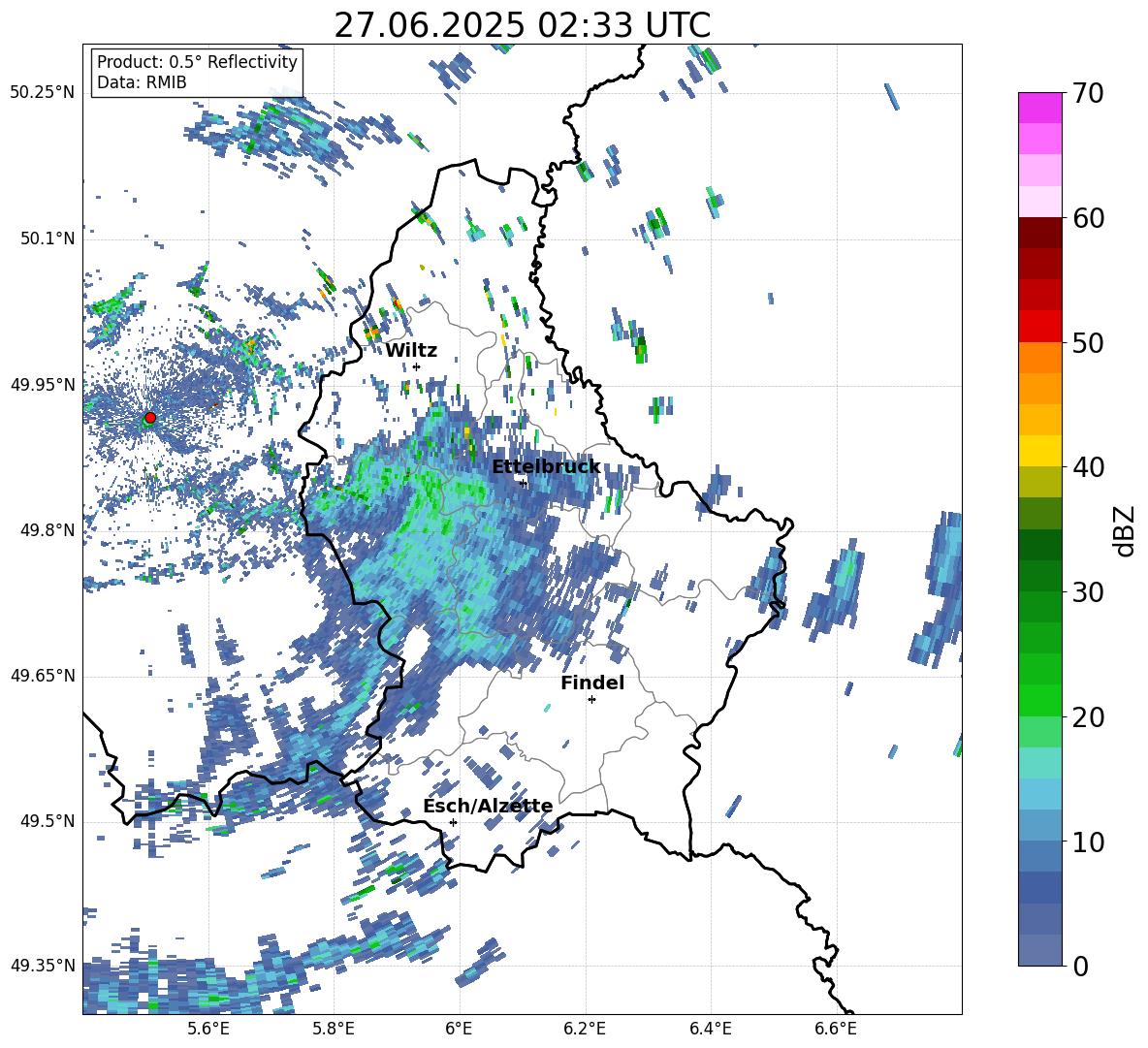Click the 10 dBZ colorbar label

[x=1088, y=842]
